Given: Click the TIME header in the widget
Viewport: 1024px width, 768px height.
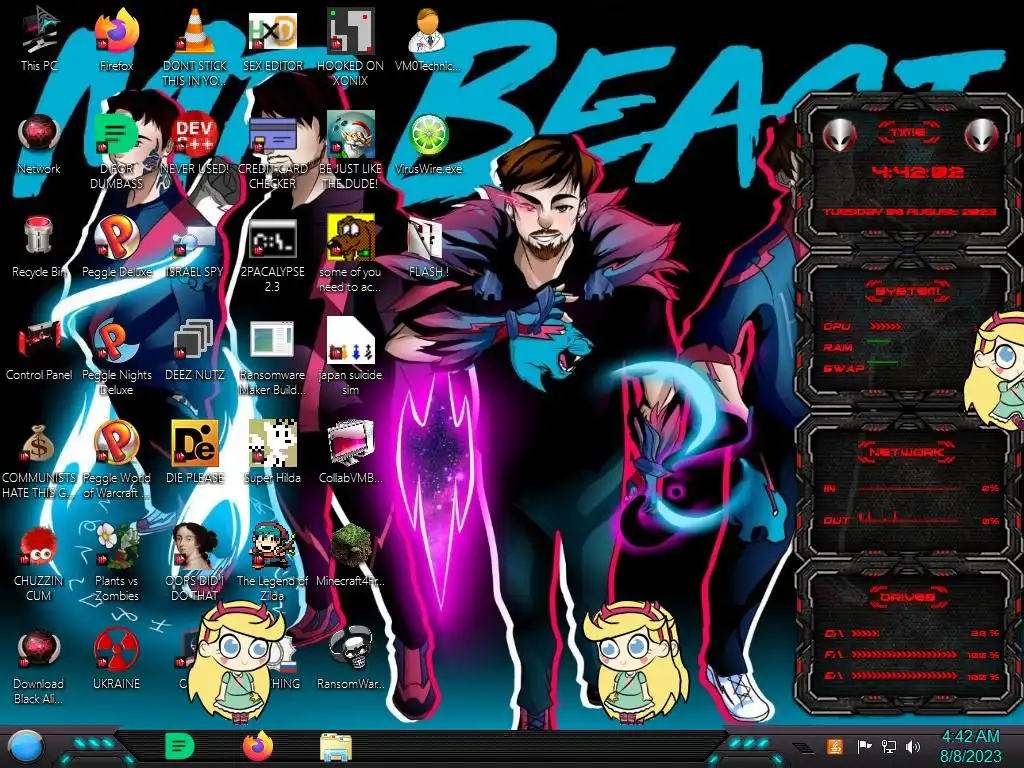Looking at the screenshot, I should 908,133.
